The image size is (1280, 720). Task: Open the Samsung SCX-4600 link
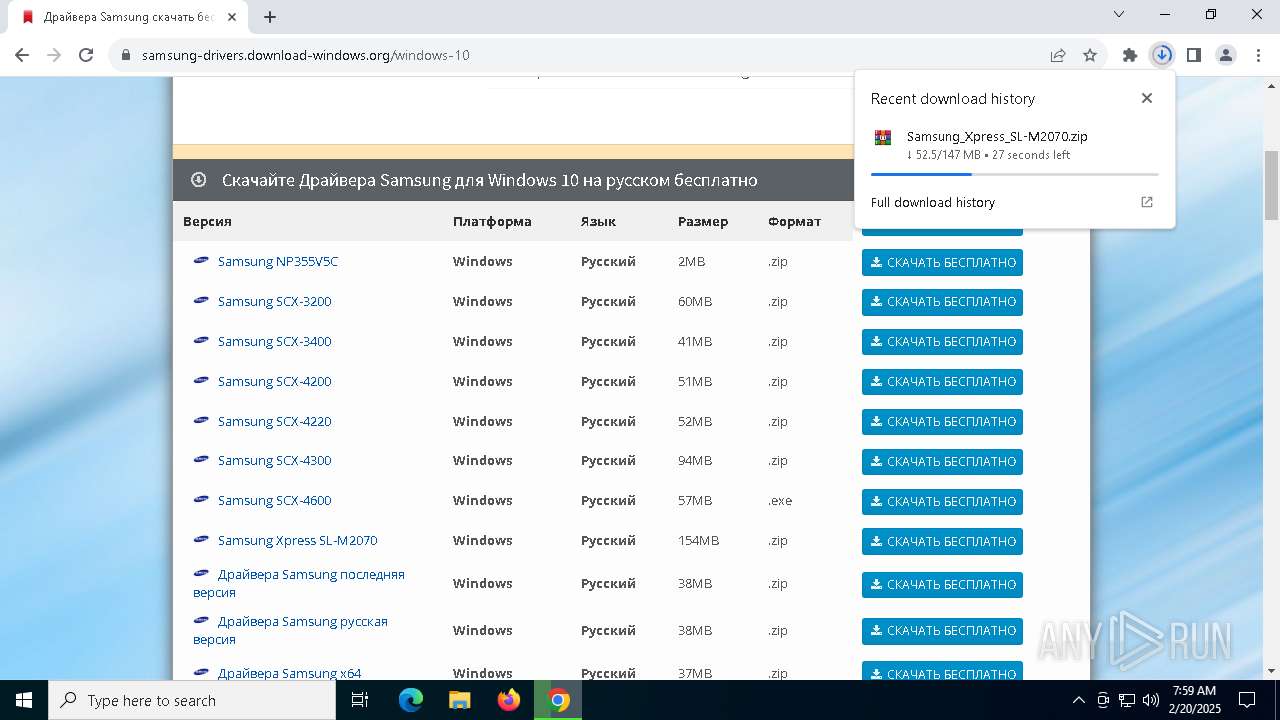pyautogui.click(x=274, y=500)
